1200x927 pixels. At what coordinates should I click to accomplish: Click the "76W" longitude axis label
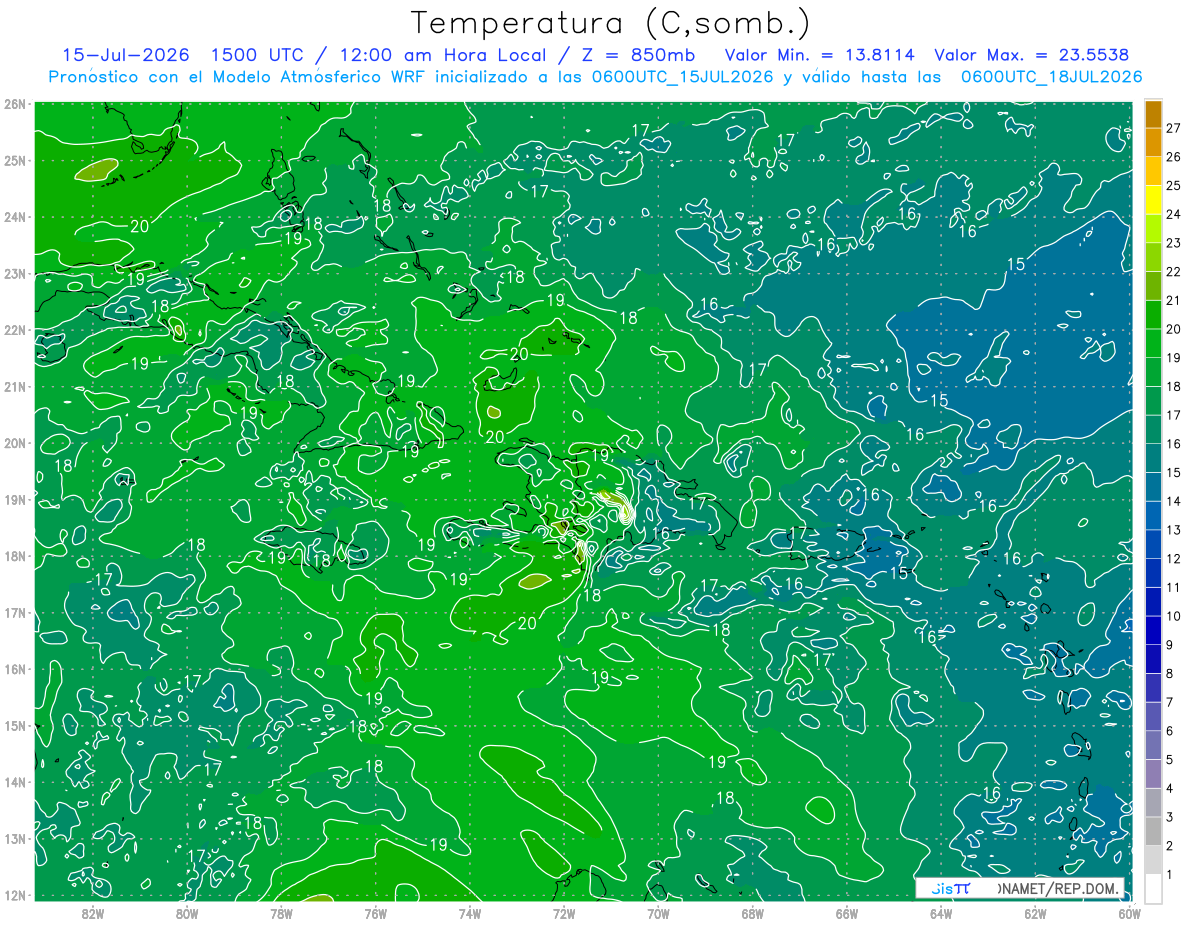pos(375,912)
